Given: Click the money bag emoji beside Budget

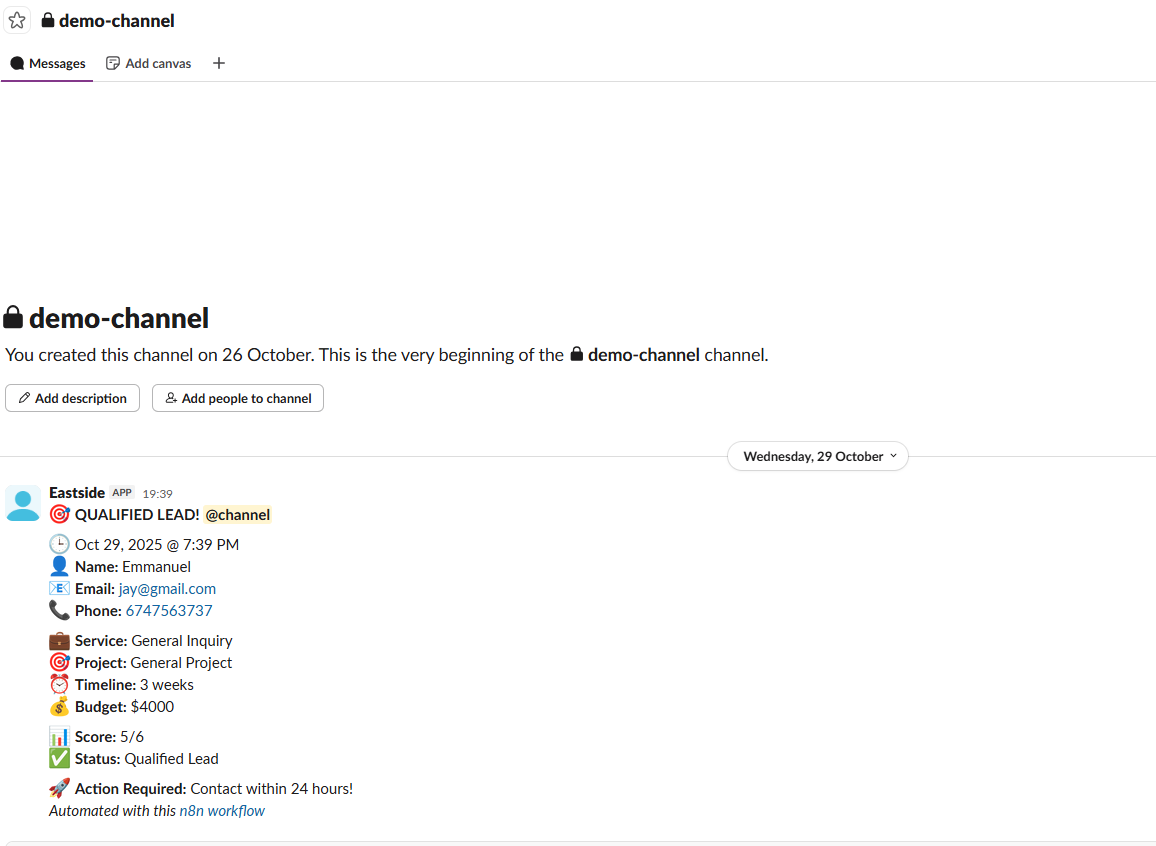Looking at the screenshot, I should click(59, 707).
